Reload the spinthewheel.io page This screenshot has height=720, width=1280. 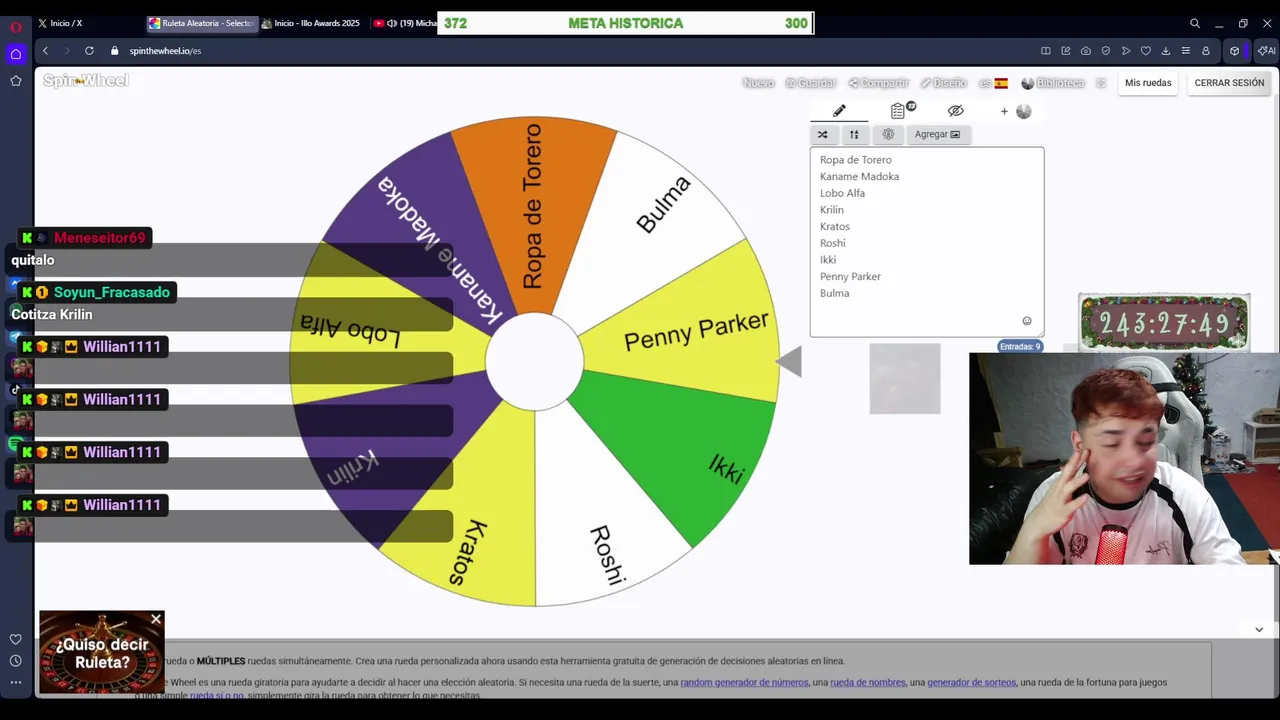[89, 51]
